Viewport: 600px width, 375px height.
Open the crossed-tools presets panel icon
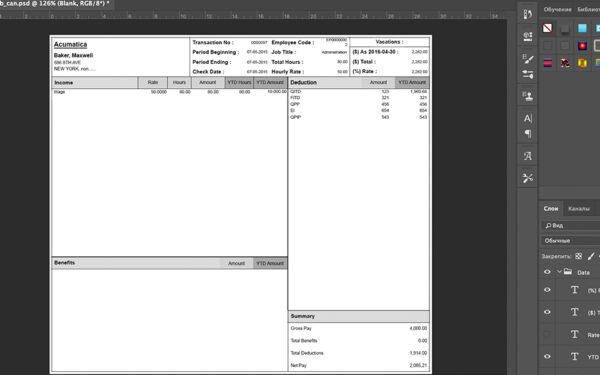(528, 178)
